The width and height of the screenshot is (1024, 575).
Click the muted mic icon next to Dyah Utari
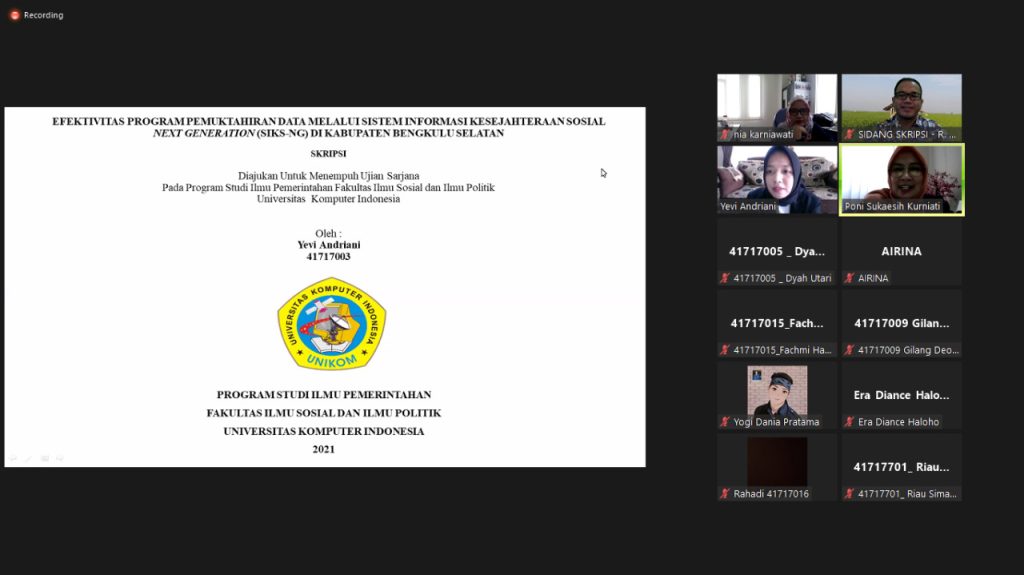pos(724,278)
